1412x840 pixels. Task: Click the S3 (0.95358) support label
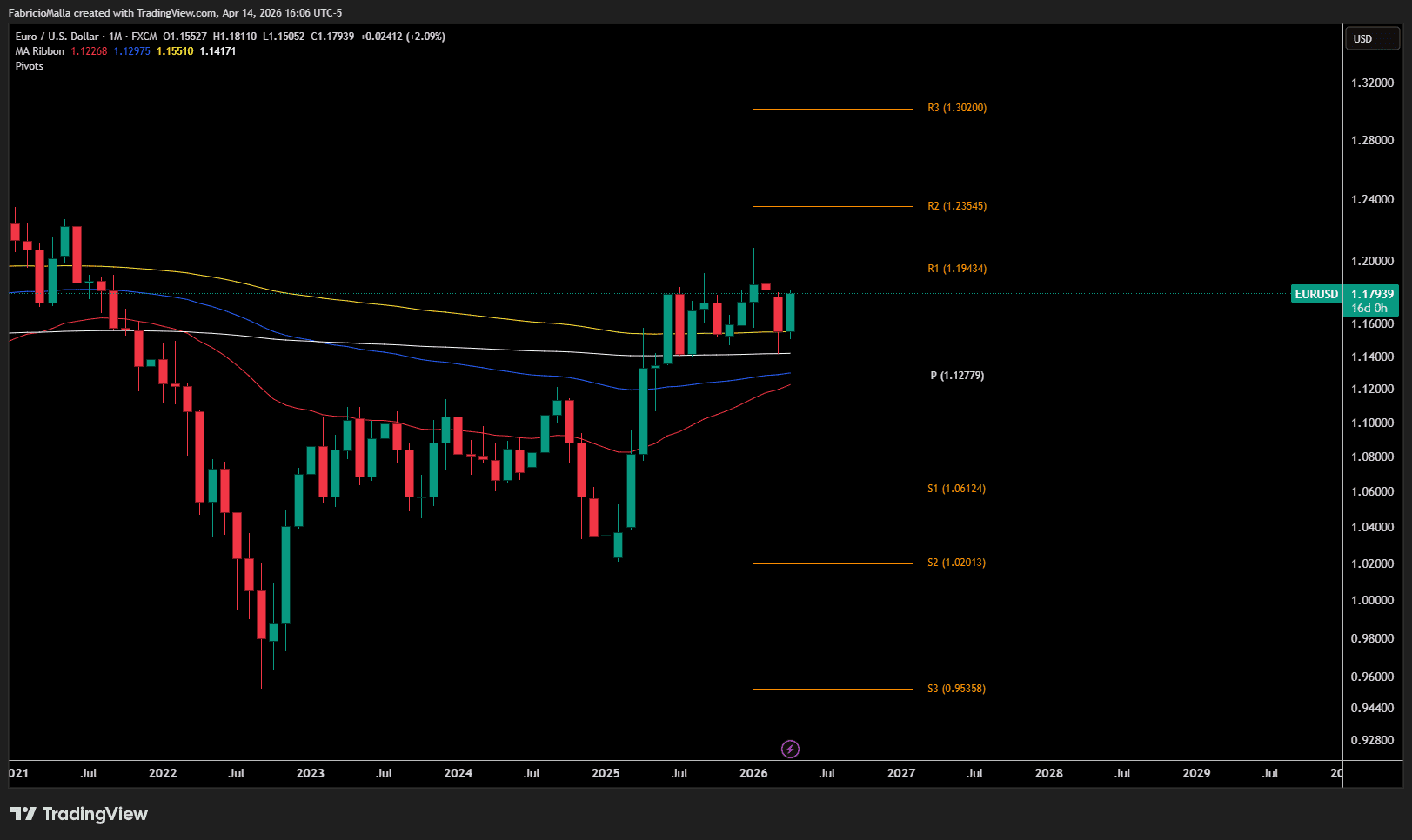[956, 689]
